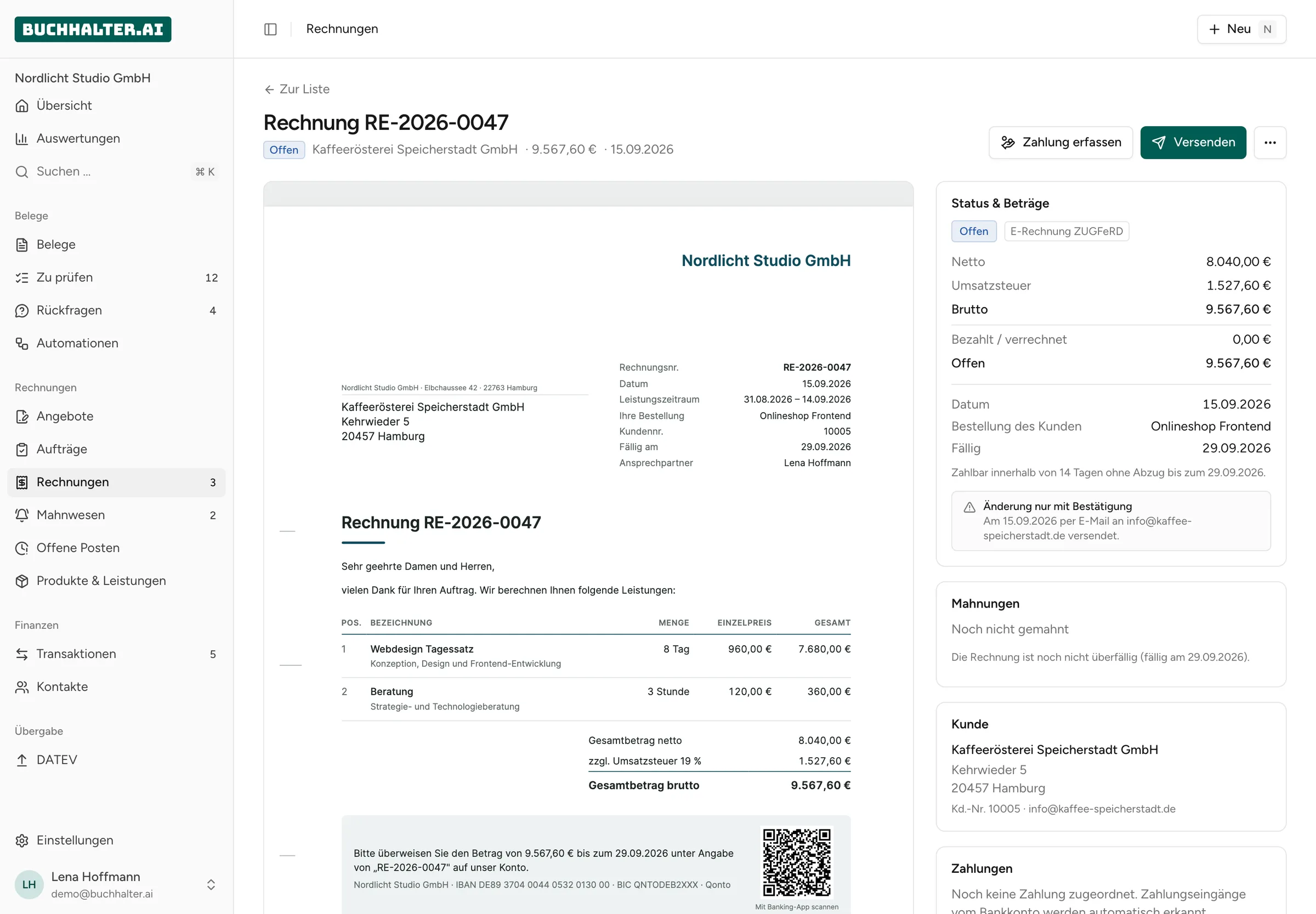Click the BUCHHALTER.AI logo
The width and height of the screenshot is (1316, 914).
(x=93, y=29)
